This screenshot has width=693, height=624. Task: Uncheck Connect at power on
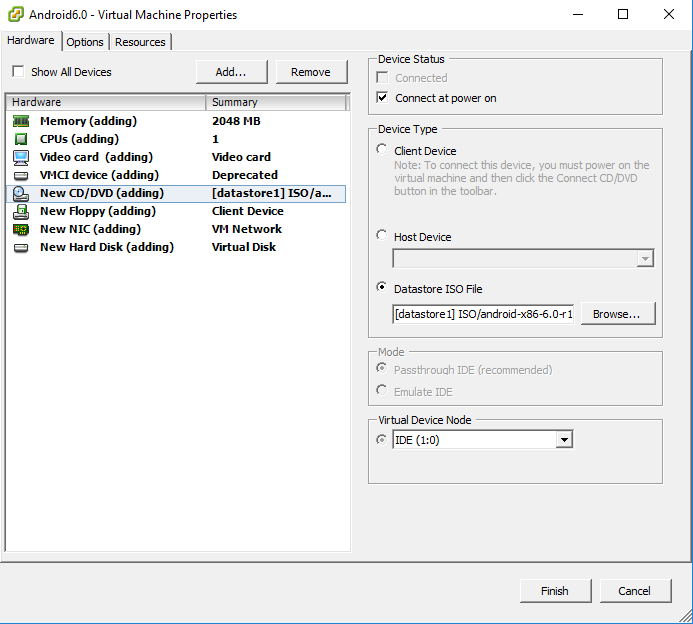[382, 98]
